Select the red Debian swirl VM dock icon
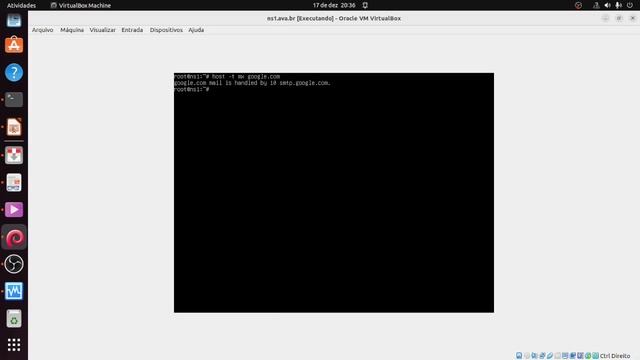640x360 pixels. (x=14, y=237)
